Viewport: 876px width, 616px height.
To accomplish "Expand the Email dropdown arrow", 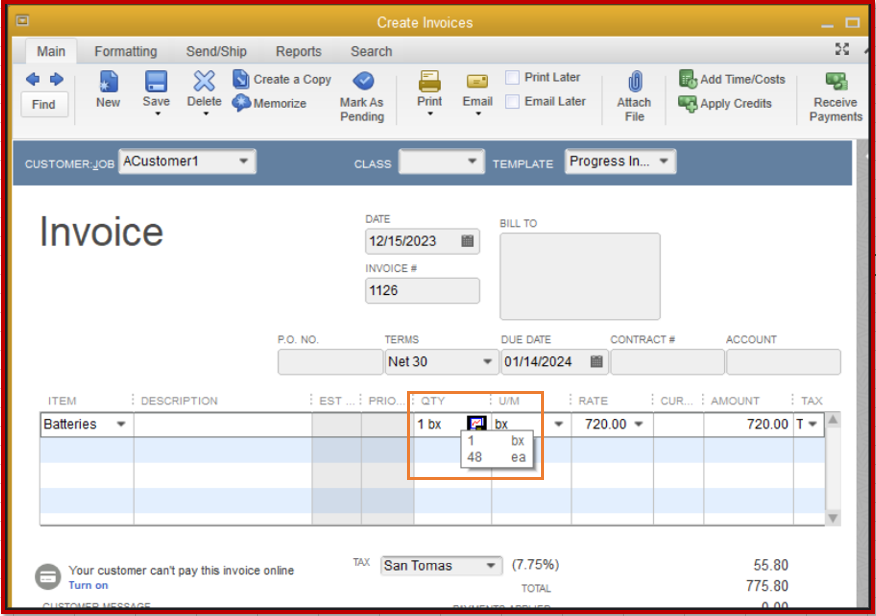I will click(478, 114).
